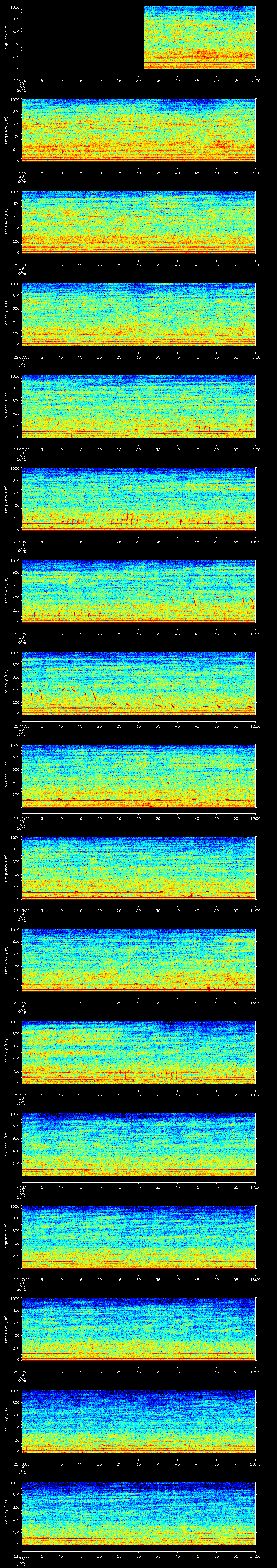Open the spectrogram panel starting 22:15:00
This screenshot has height=1568, width=277.
click(x=139, y=1052)
